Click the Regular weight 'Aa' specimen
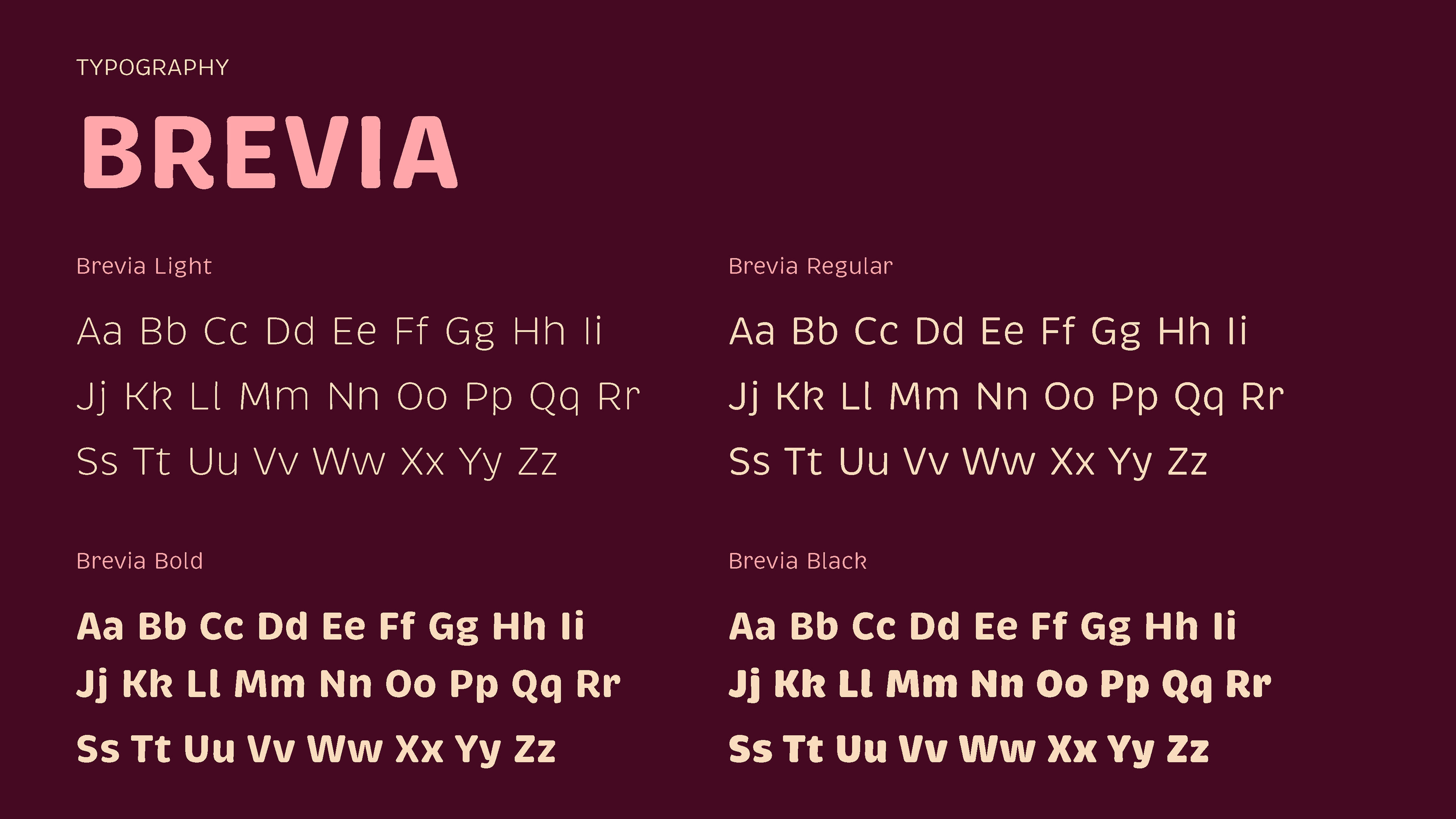This screenshot has width=1456, height=819. 752,331
